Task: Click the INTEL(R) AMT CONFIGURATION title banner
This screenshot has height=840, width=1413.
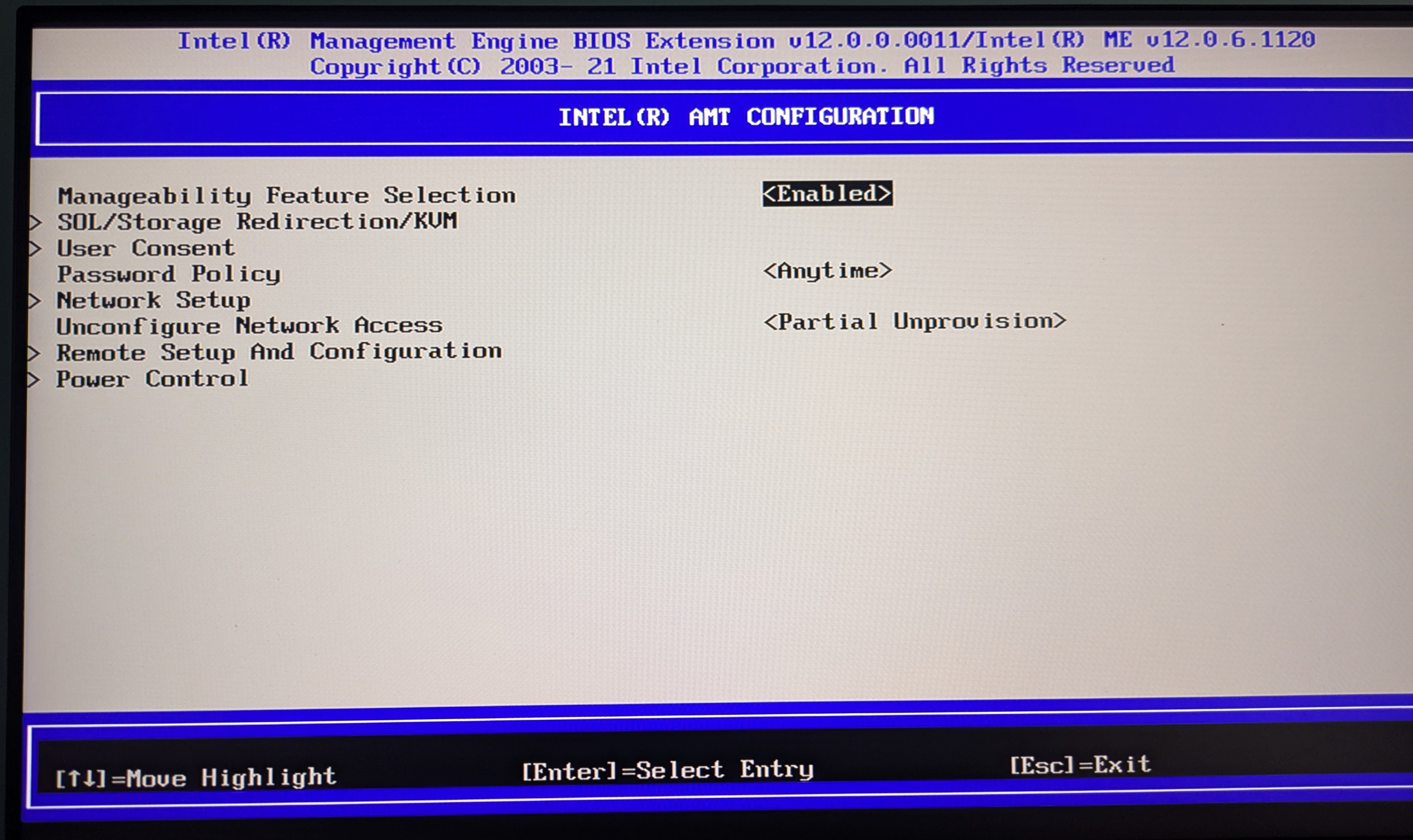Action: [746, 117]
